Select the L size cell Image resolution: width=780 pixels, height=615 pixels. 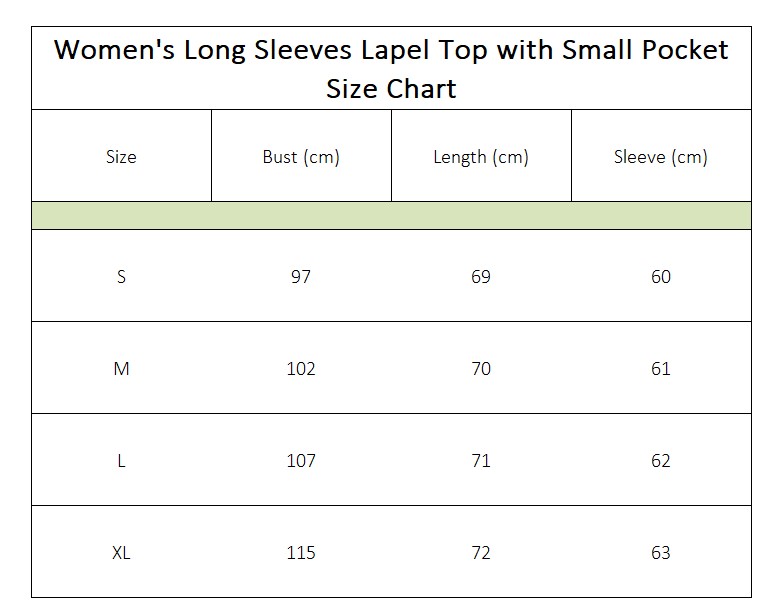pyautogui.click(x=121, y=461)
